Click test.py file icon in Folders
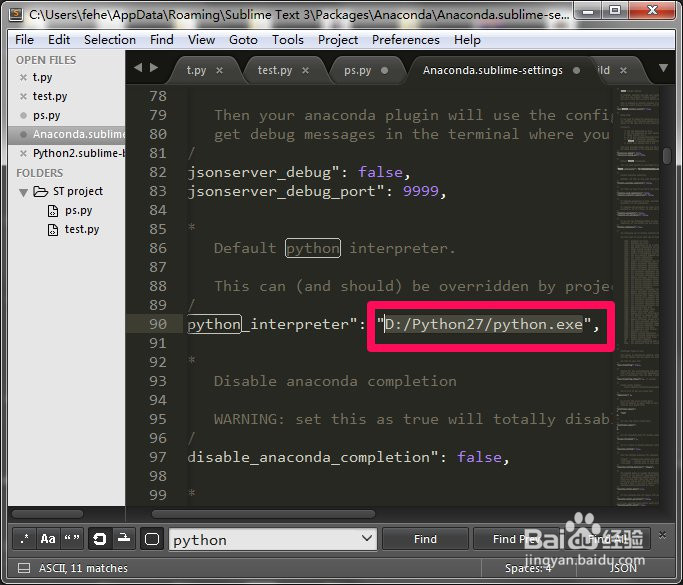 pyautogui.click(x=53, y=230)
